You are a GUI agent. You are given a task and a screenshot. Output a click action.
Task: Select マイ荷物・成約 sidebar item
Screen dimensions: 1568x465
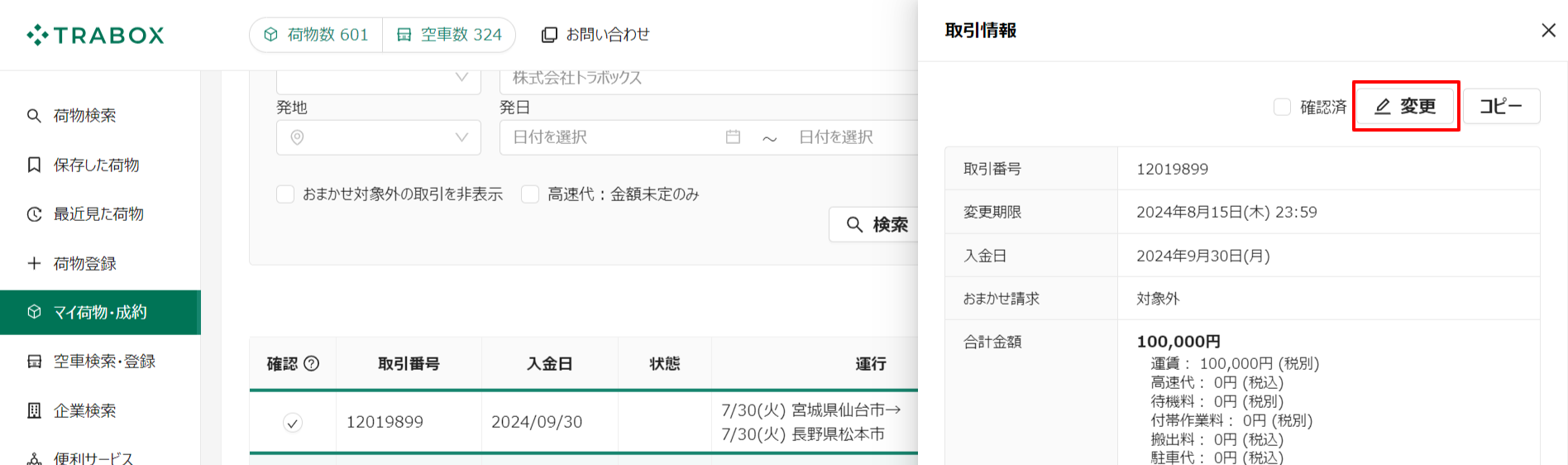(100, 312)
